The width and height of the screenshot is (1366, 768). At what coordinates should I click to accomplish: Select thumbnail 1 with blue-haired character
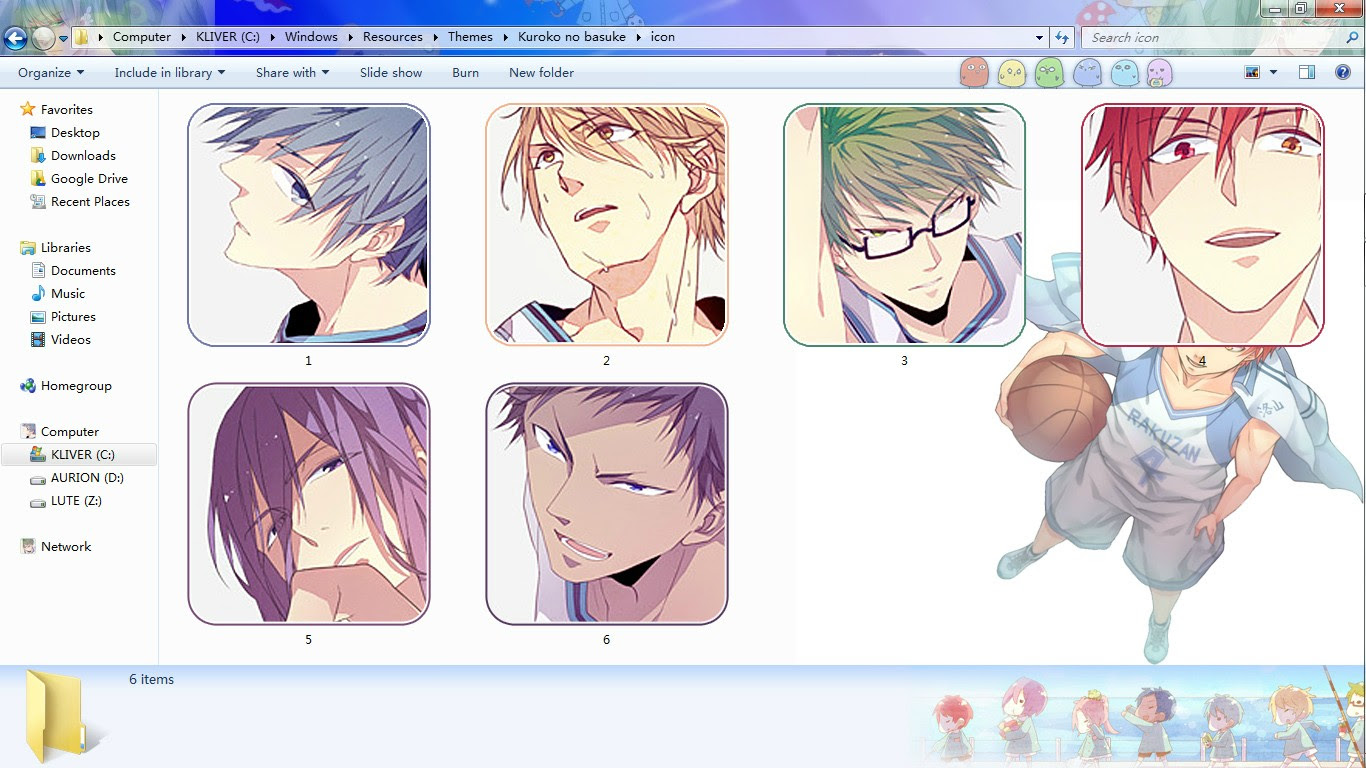click(x=309, y=225)
